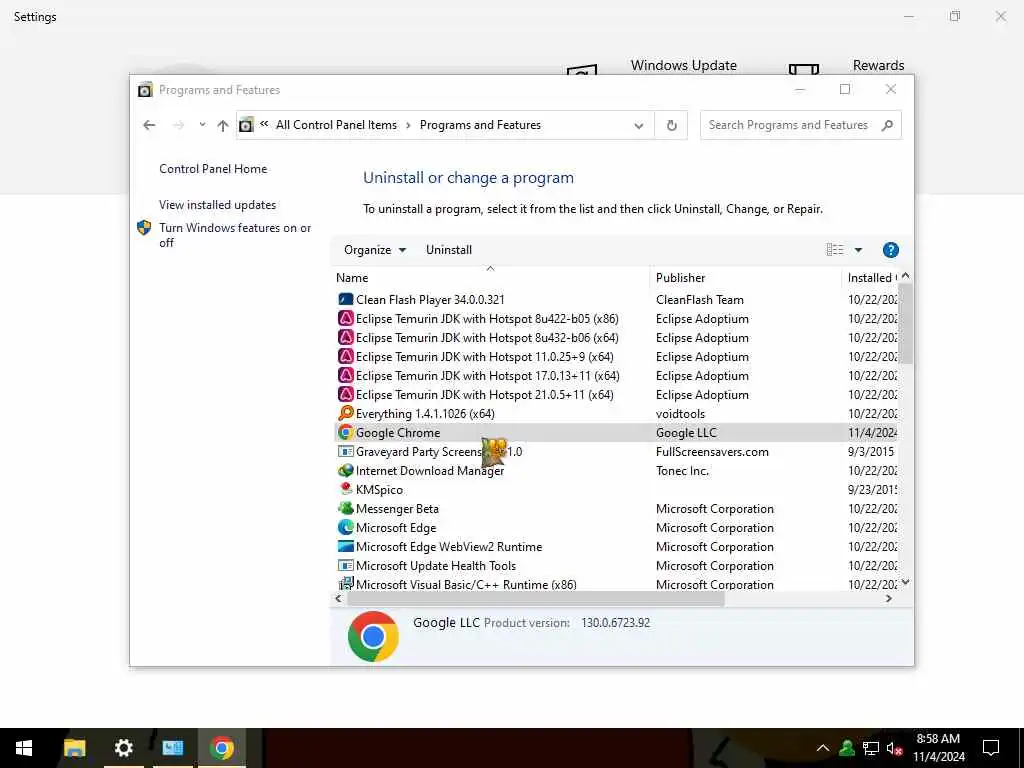Click the voidtools publisher cell

pyautogui.click(x=680, y=413)
